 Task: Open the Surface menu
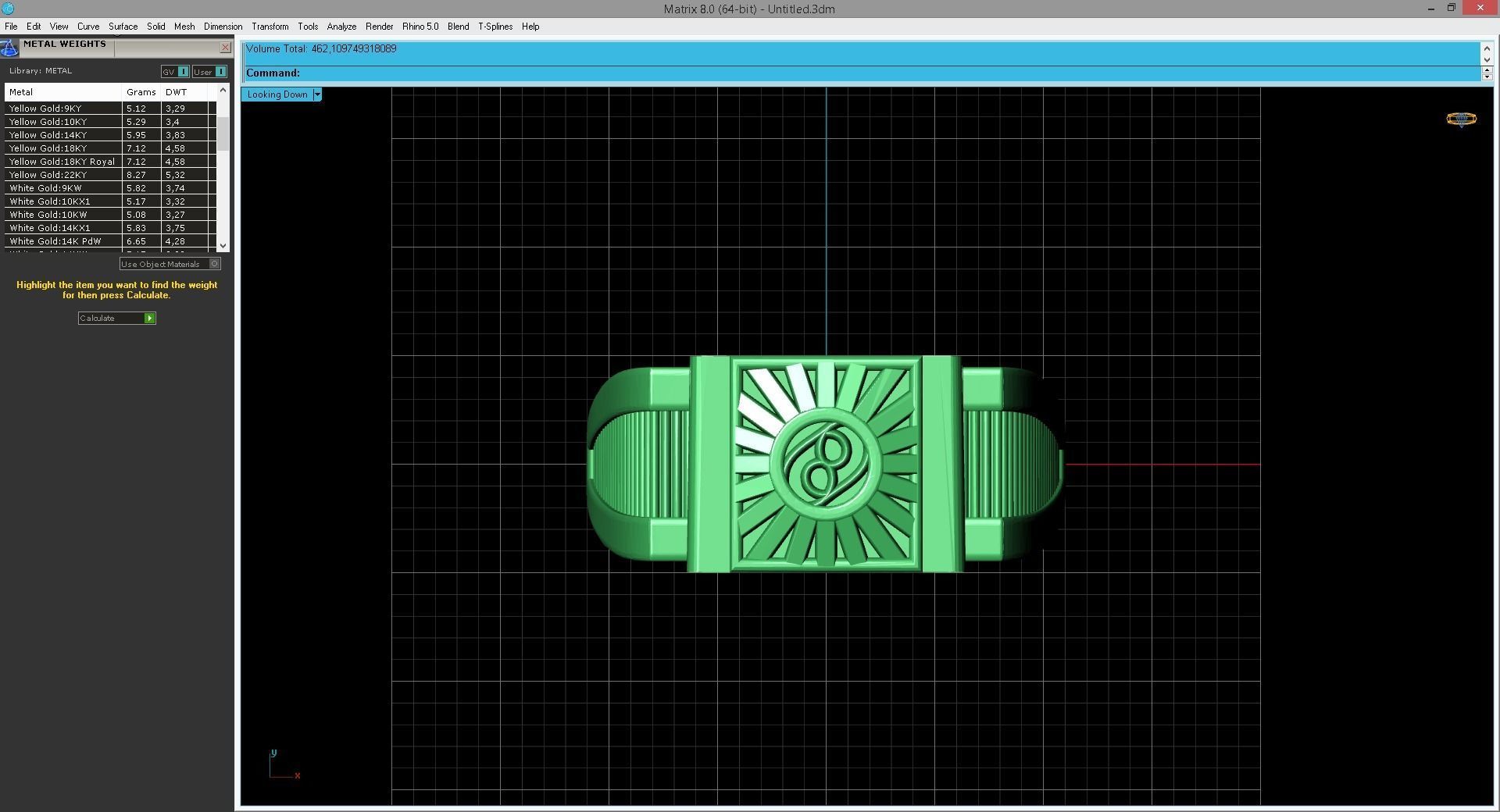point(123,27)
